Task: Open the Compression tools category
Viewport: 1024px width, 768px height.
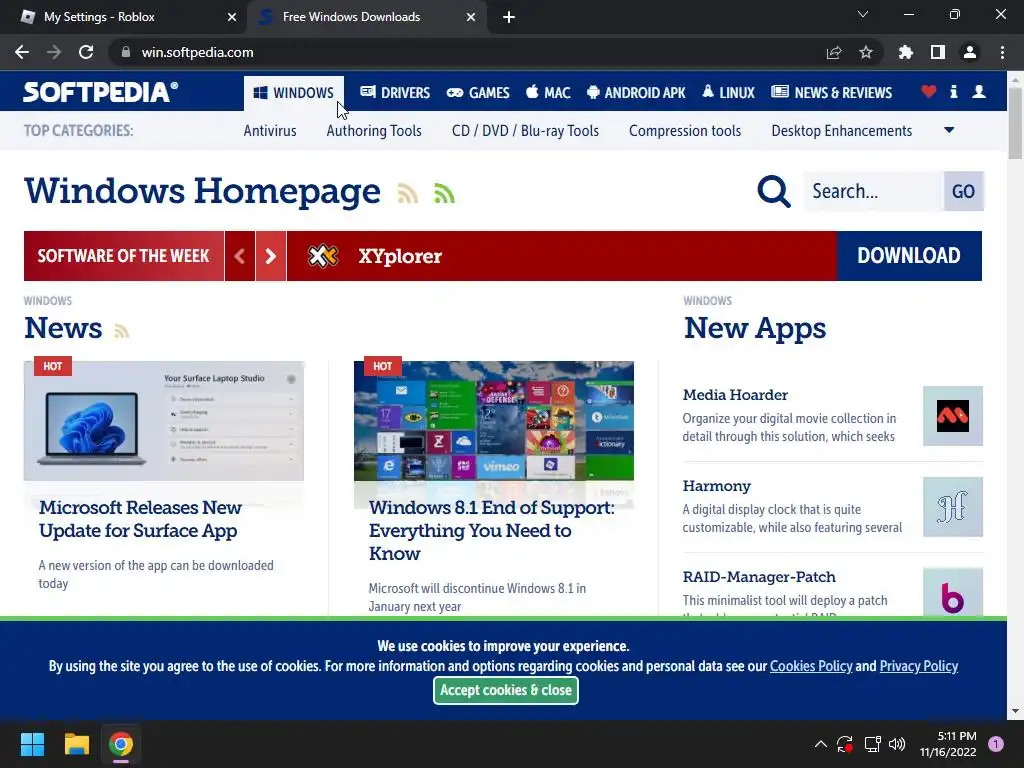Action: [685, 131]
